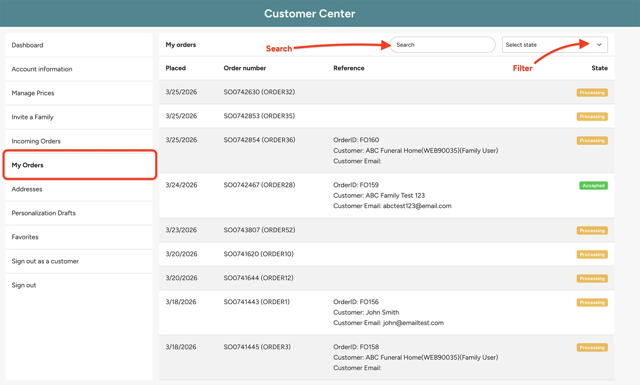Open order SO0741445 (ORDER3)
Image resolution: width=640 pixels, height=385 pixels.
click(257, 347)
